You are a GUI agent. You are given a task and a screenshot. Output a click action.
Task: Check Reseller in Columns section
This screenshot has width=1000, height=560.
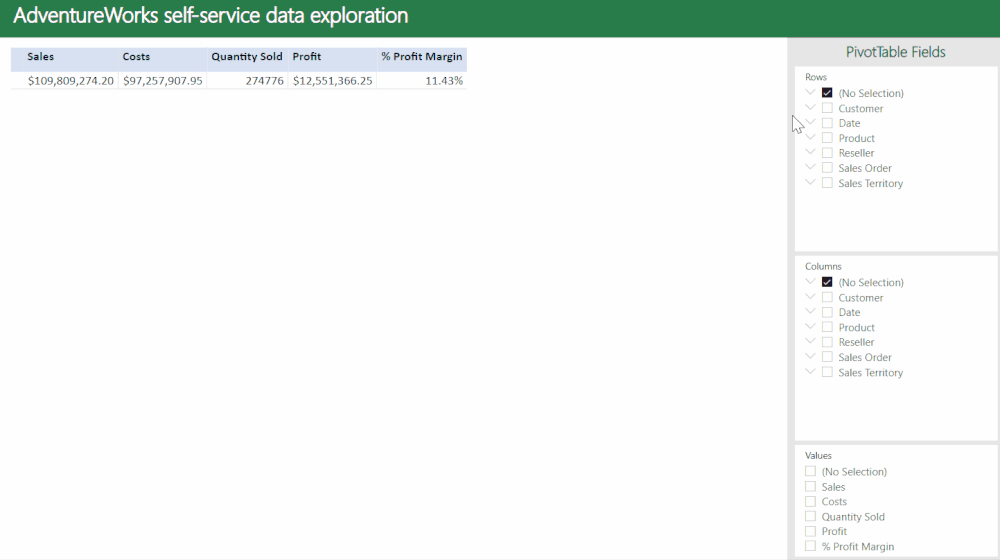[827, 343]
